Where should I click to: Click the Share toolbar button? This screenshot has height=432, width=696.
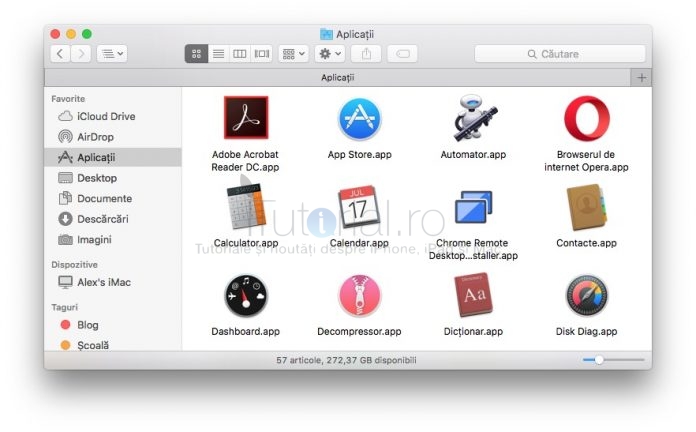click(x=366, y=54)
